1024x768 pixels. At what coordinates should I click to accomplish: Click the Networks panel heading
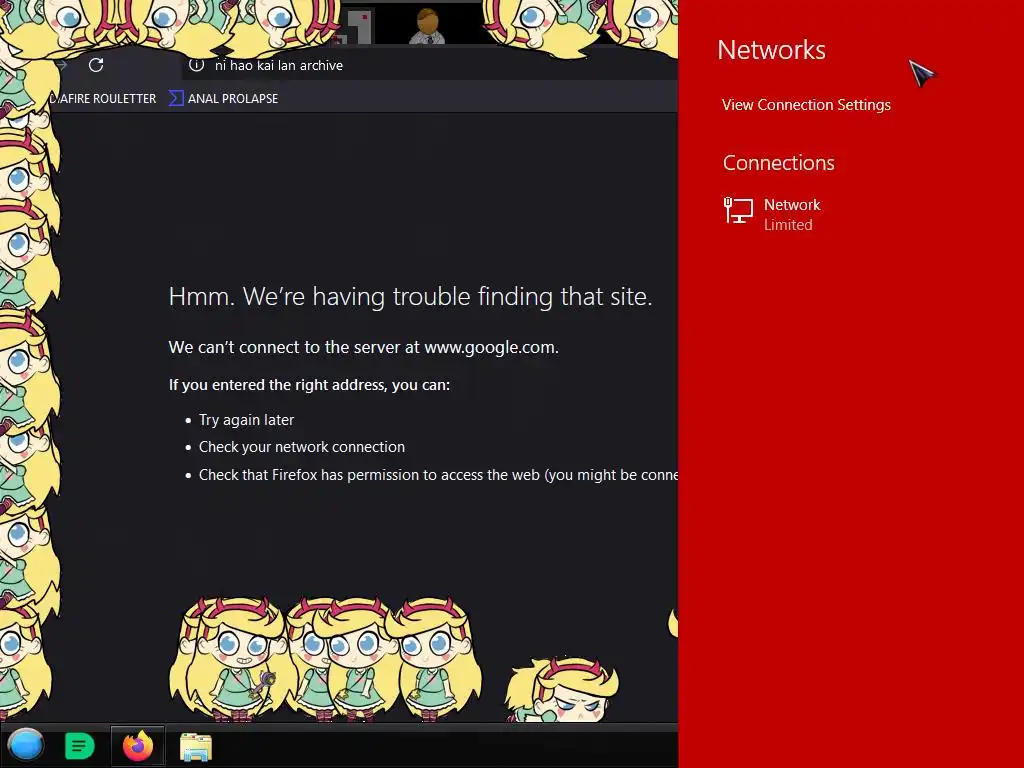(771, 50)
